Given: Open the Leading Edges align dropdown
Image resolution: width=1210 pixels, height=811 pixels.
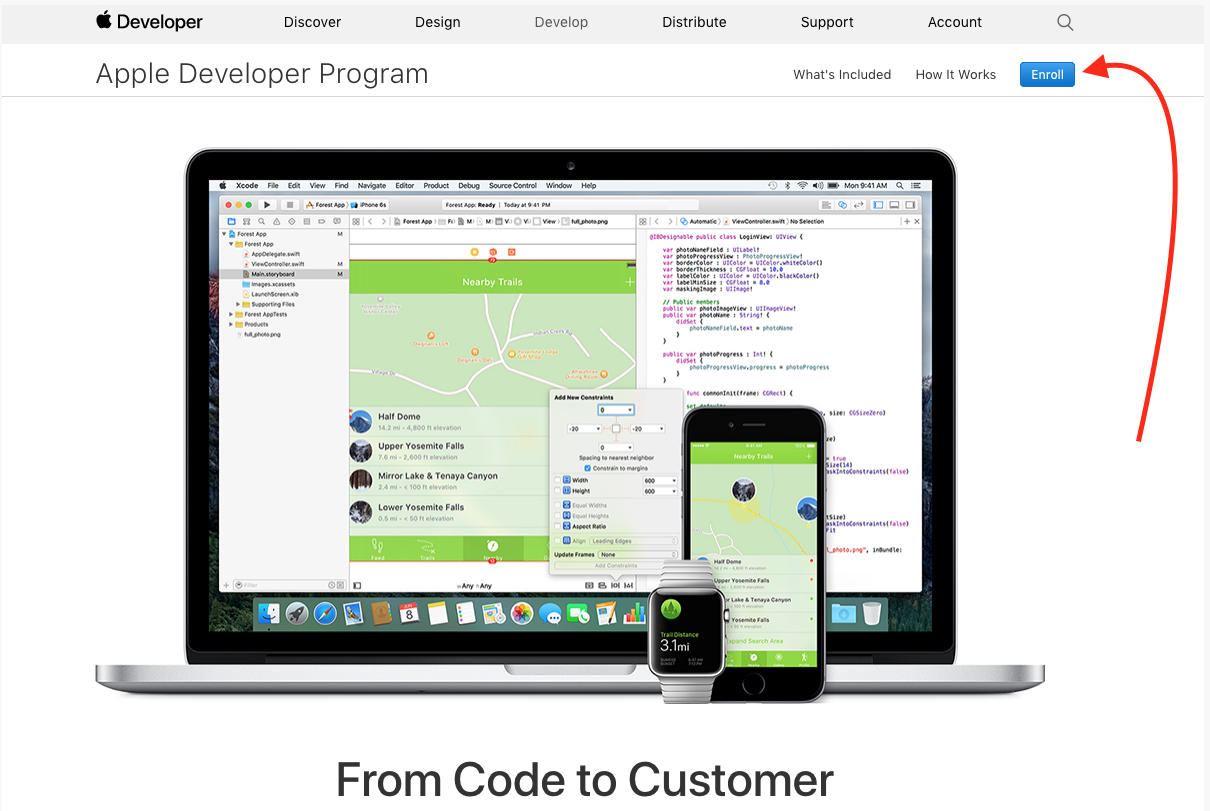Looking at the screenshot, I should pyautogui.click(x=633, y=541).
